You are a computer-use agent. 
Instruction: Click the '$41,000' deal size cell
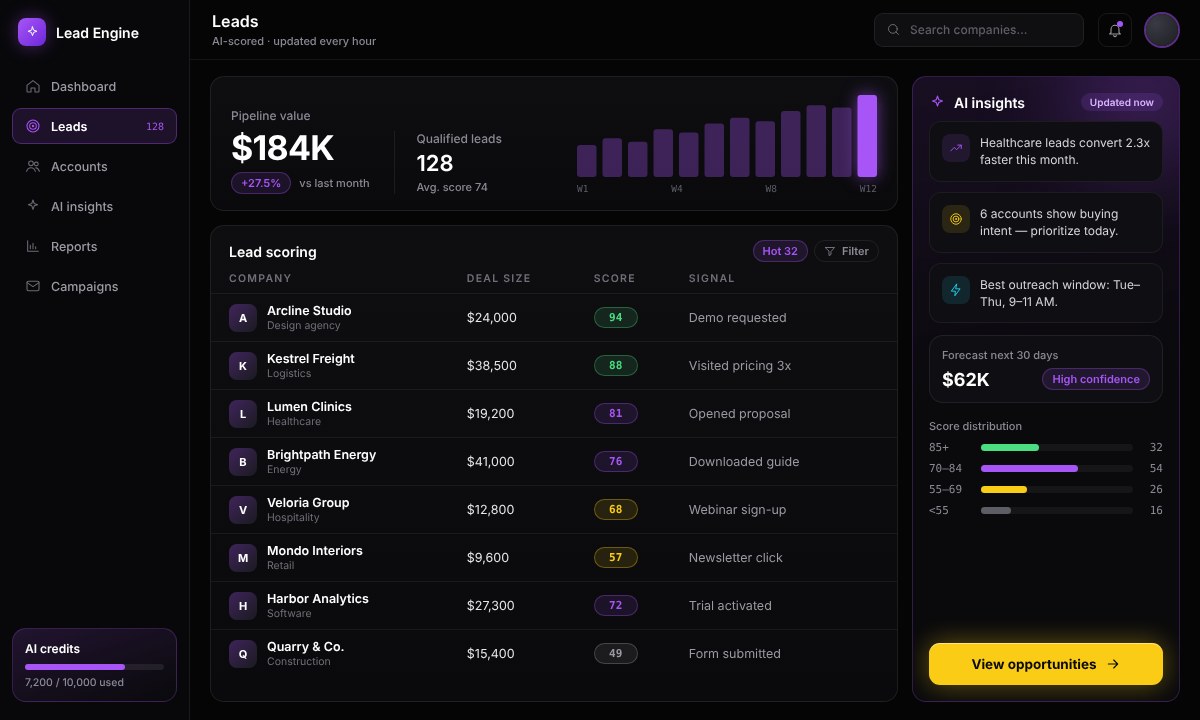[x=491, y=462]
